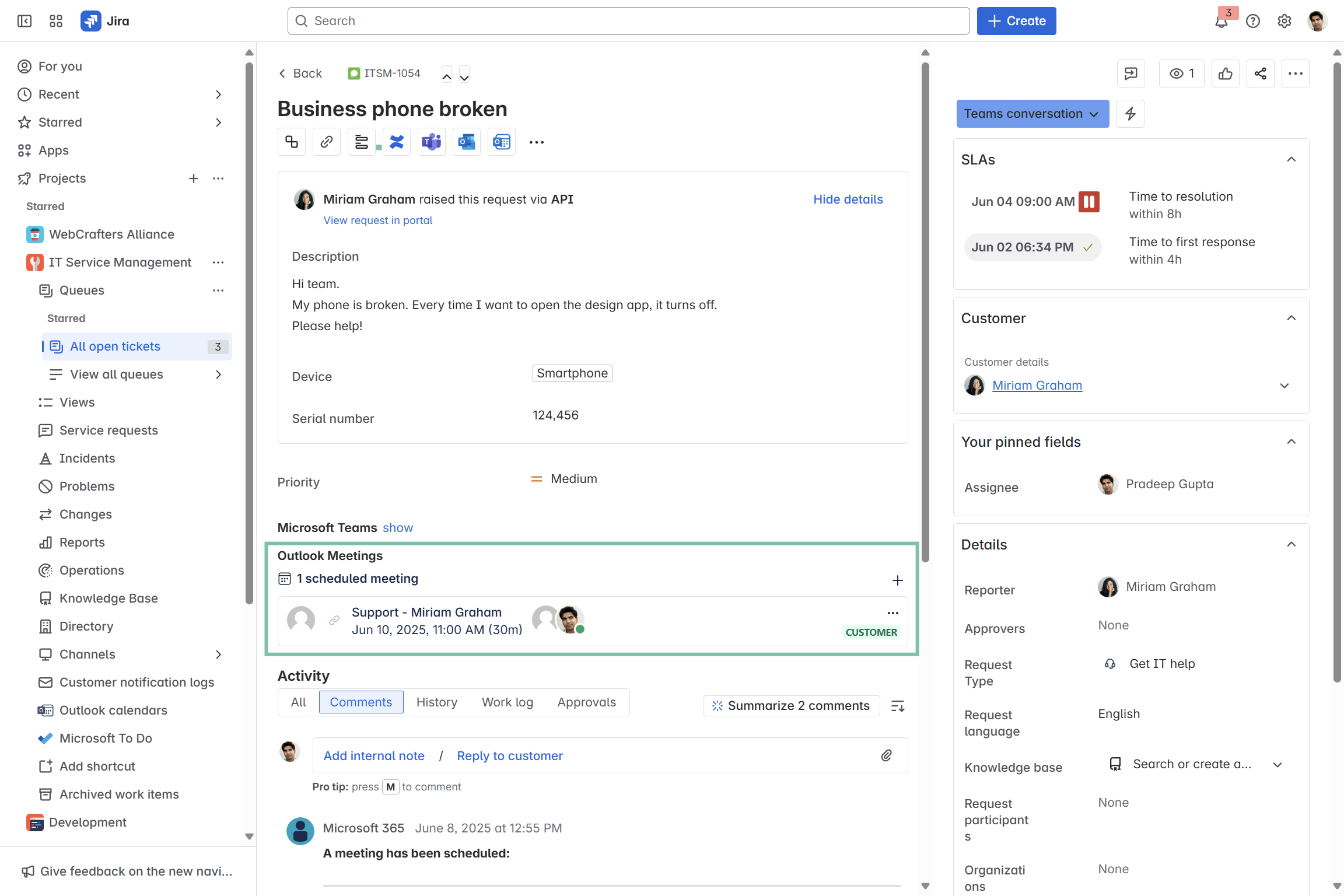This screenshot has width=1344, height=896.
Task: Toggle the watch eye button
Action: coord(1181,73)
